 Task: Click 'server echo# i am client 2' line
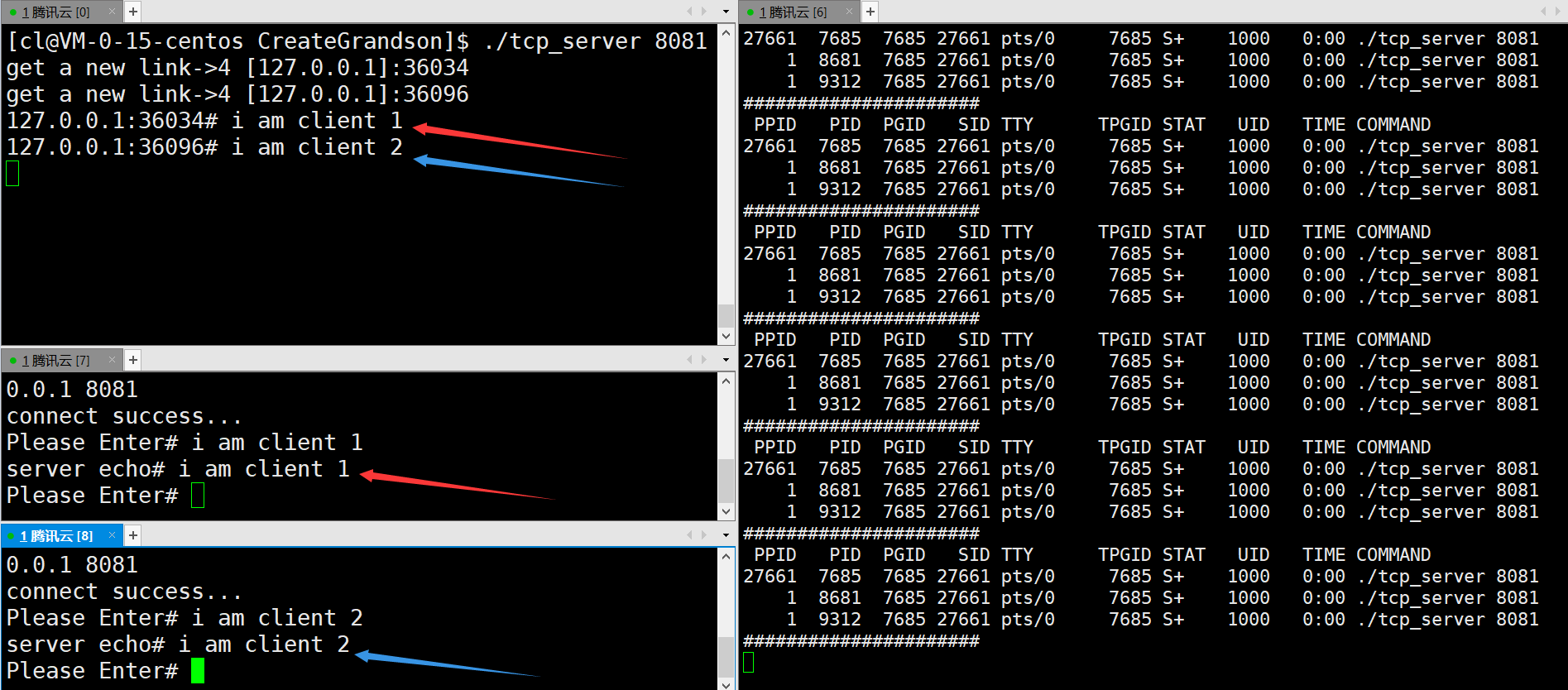[x=178, y=644]
